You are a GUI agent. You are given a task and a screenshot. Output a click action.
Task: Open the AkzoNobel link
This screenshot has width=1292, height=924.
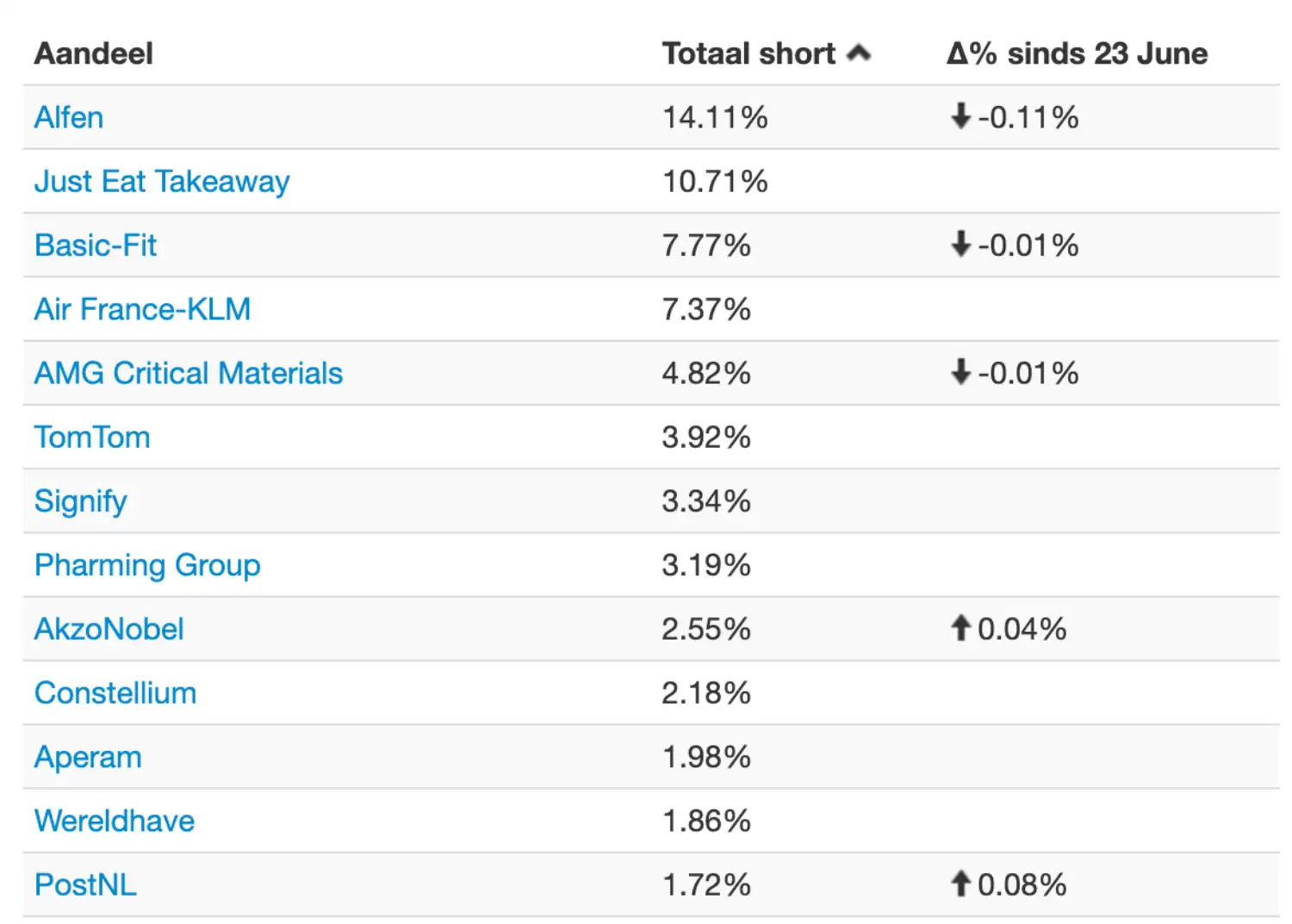point(109,629)
